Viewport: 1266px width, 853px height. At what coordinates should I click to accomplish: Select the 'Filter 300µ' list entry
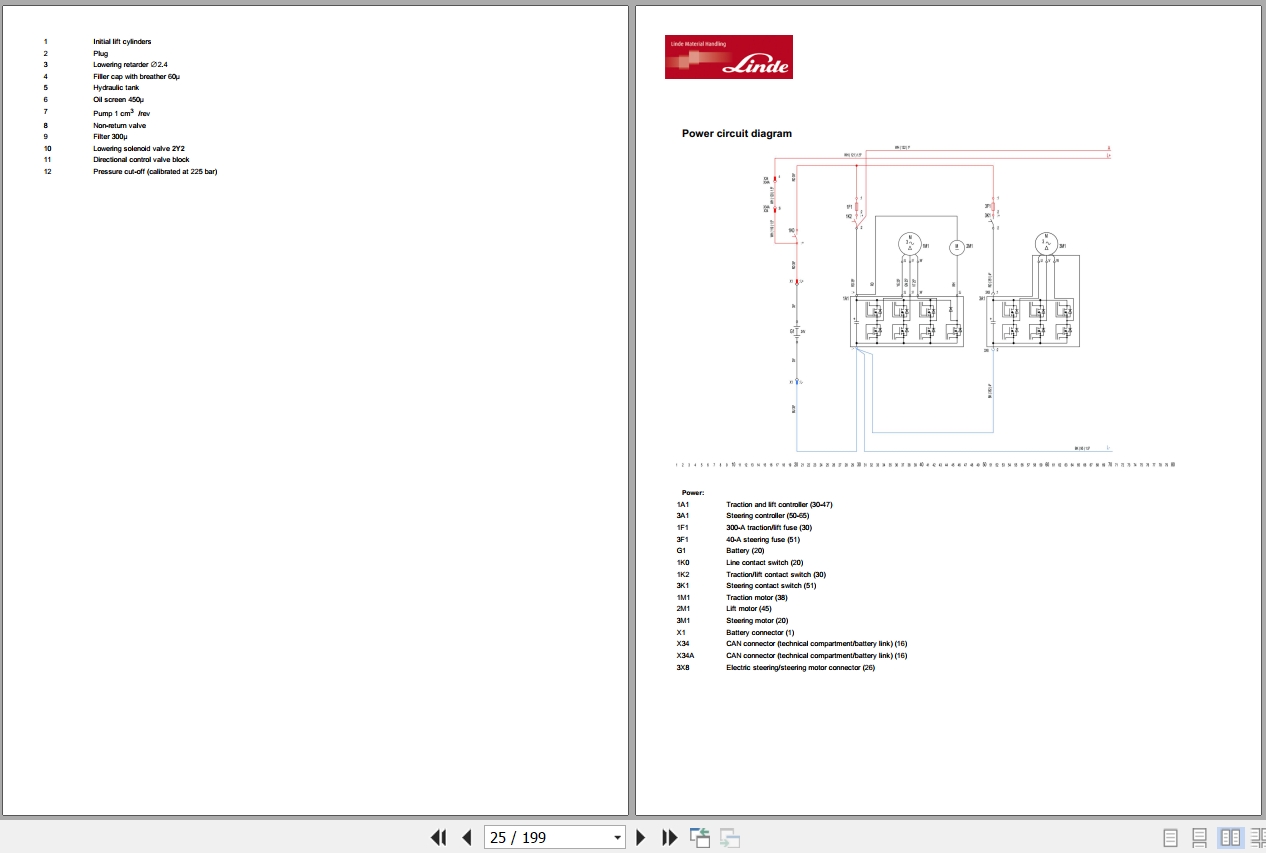[110, 136]
